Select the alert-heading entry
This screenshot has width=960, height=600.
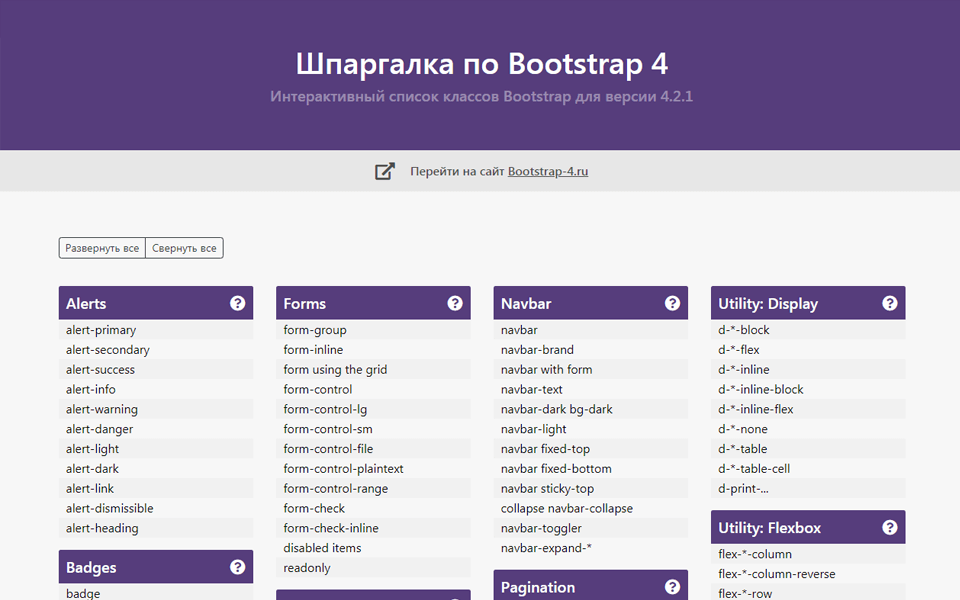(156, 528)
